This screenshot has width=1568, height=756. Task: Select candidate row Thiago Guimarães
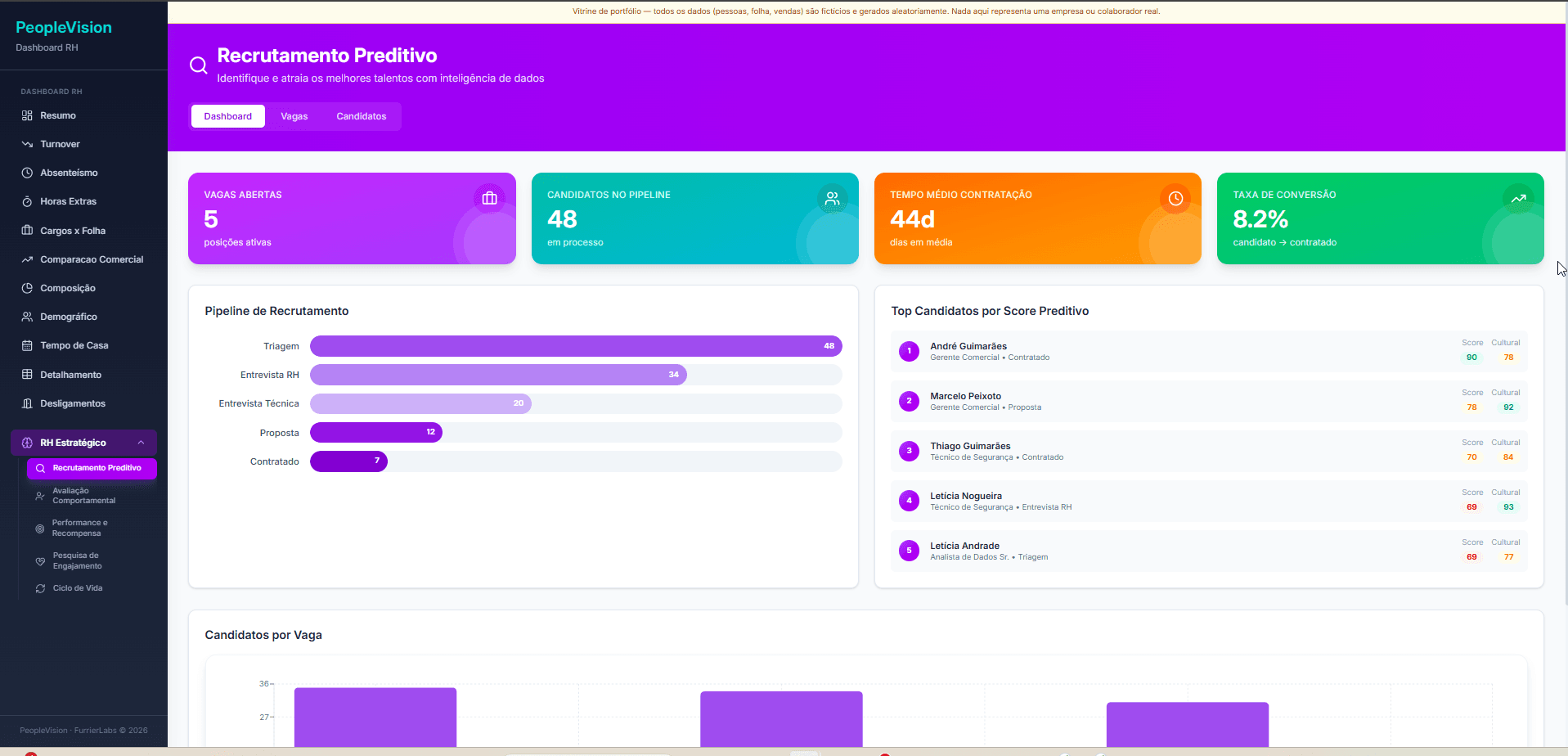[x=1208, y=451]
